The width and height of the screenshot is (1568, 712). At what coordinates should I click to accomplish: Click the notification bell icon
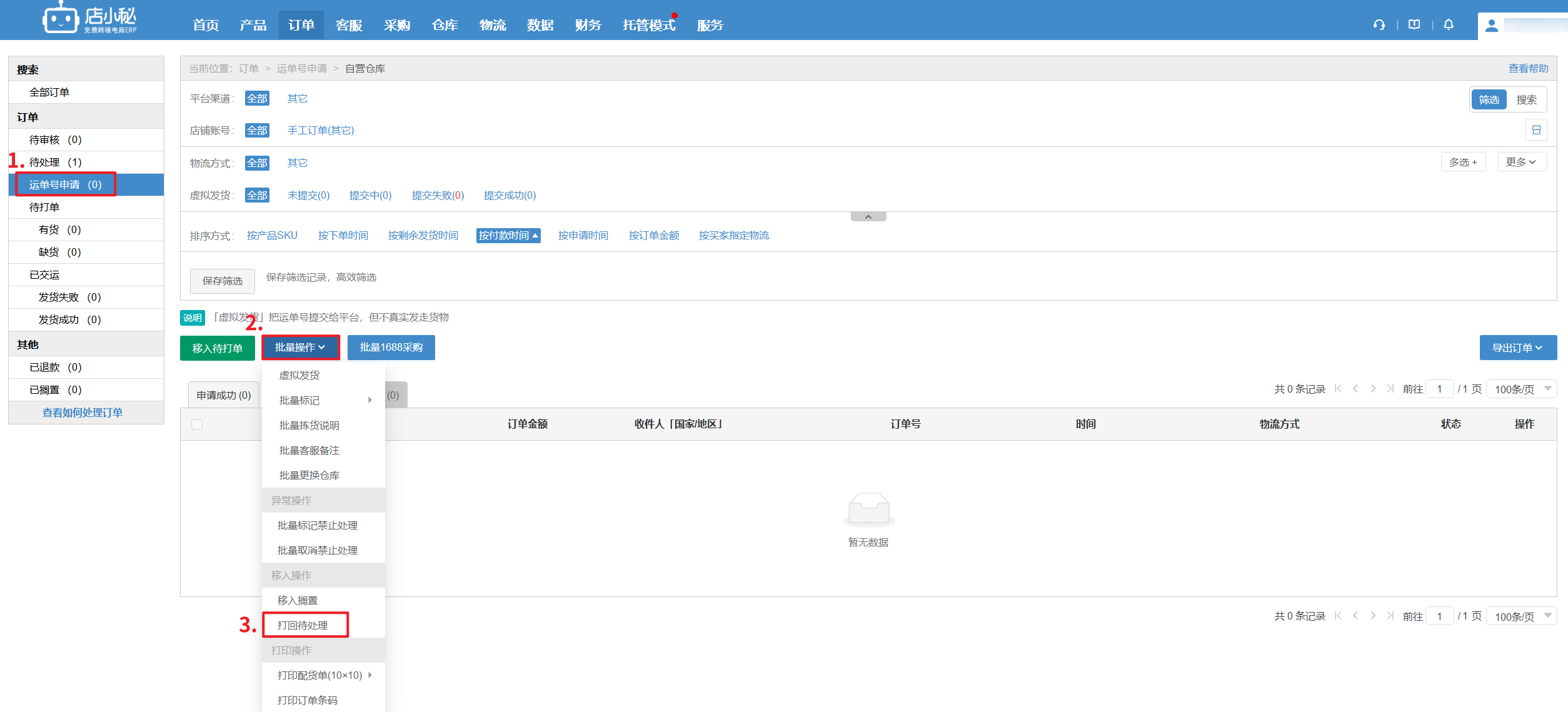click(x=1449, y=25)
